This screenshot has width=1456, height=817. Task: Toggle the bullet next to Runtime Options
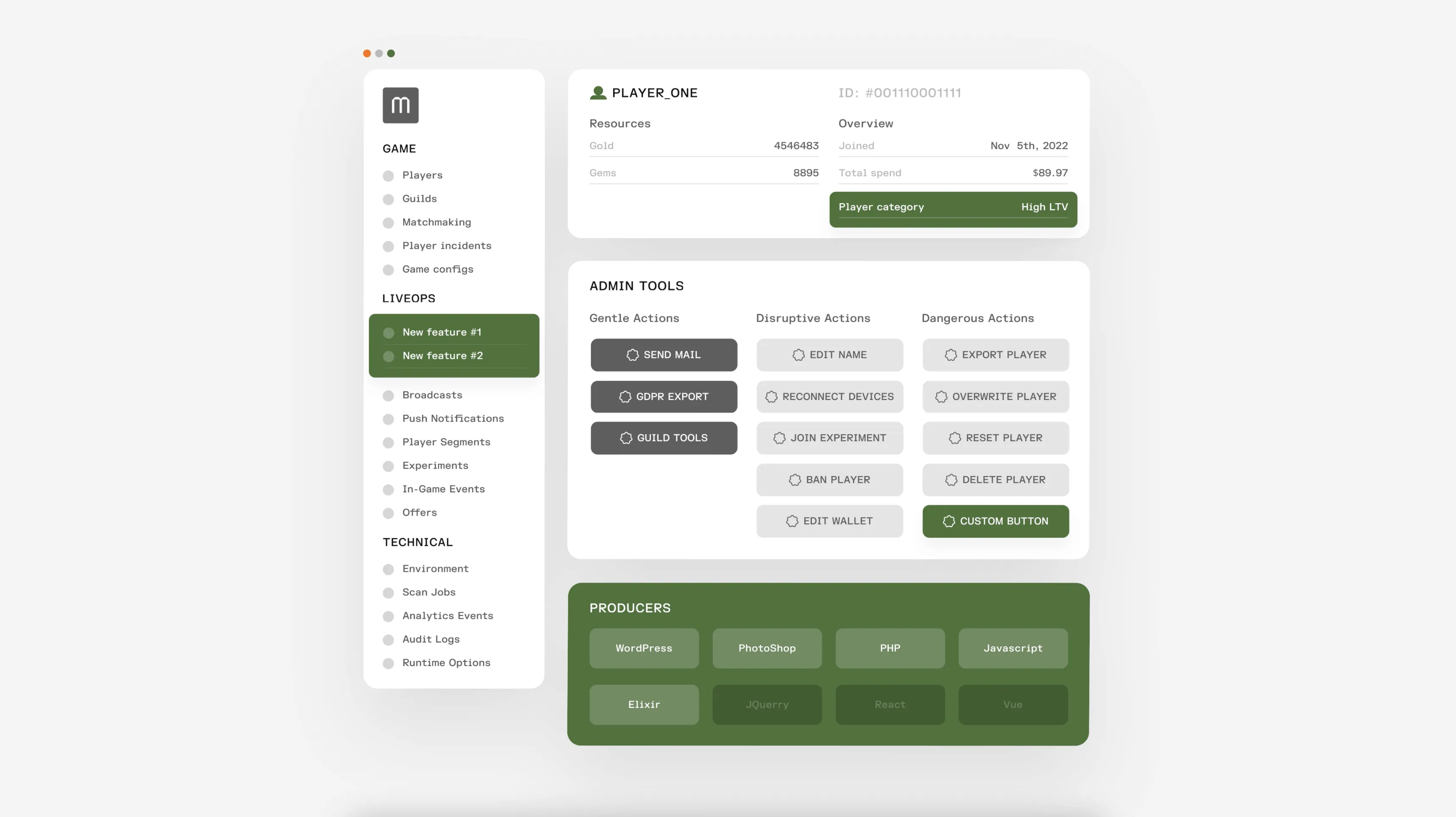pyautogui.click(x=388, y=663)
